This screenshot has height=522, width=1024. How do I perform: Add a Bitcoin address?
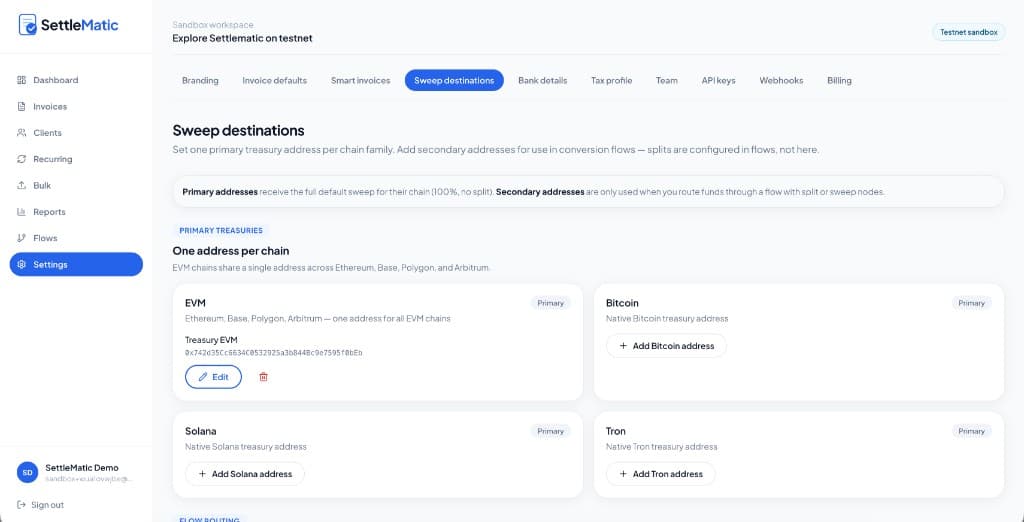coord(666,346)
